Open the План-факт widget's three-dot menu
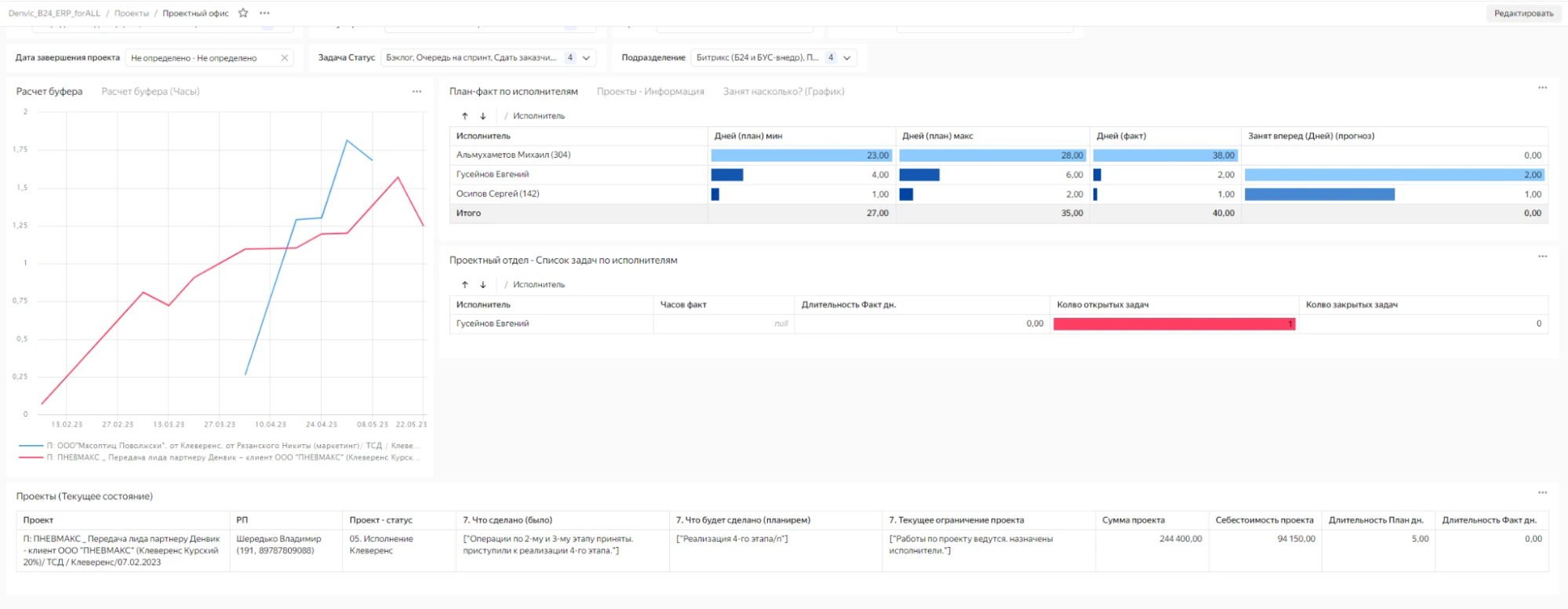The image size is (1568, 609). pyautogui.click(x=1542, y=88)
